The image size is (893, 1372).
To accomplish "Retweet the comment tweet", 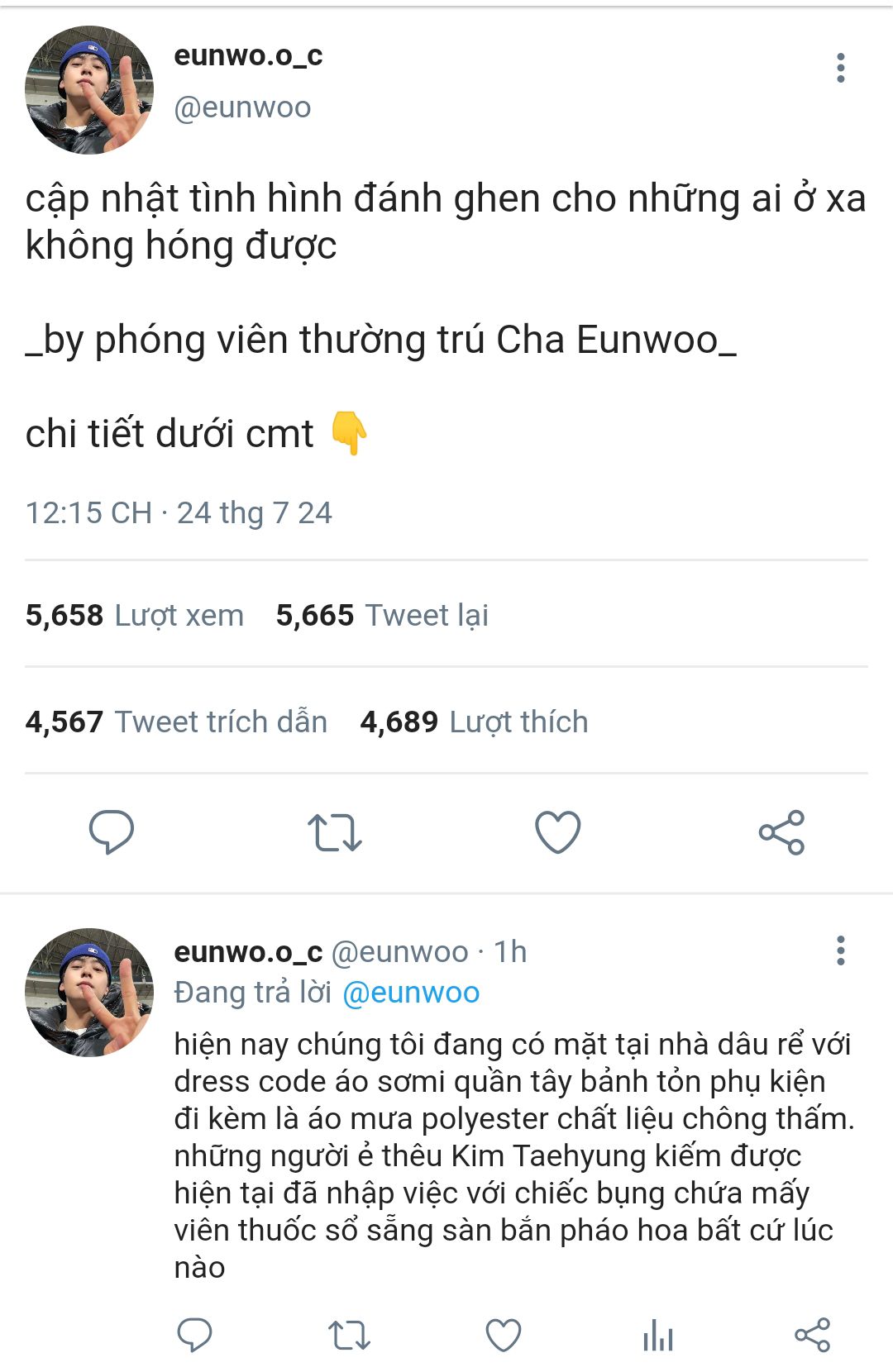I will click(x=349, y=1335).
